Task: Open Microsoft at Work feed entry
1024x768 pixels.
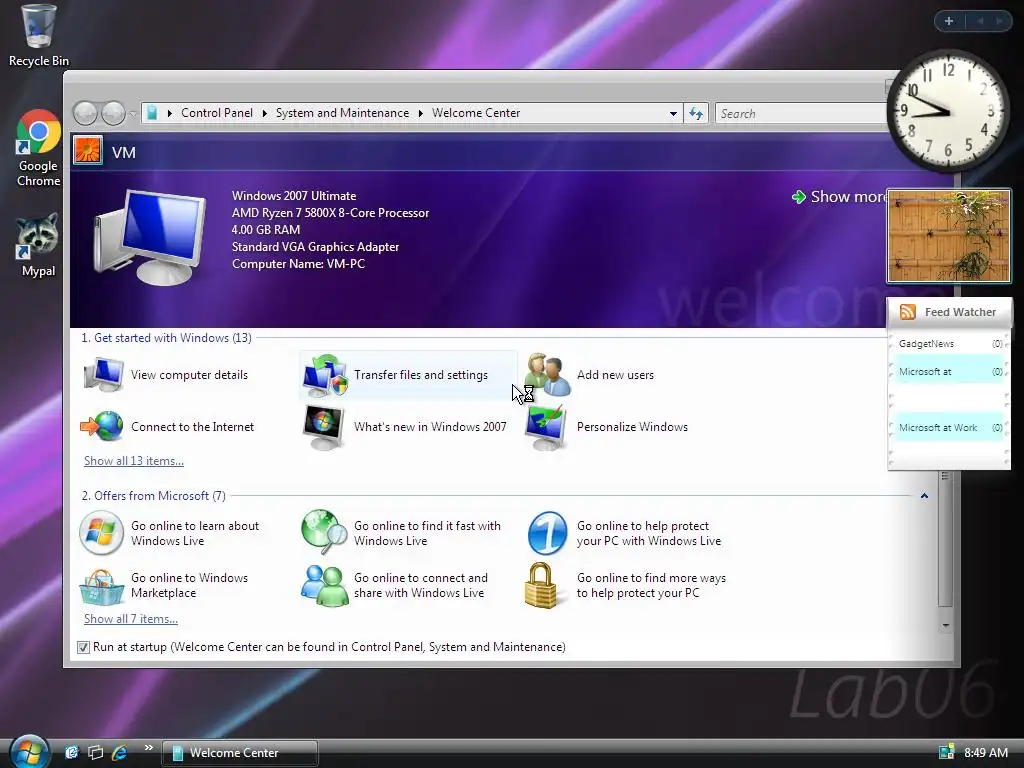Action: click(x=950, y=428)
